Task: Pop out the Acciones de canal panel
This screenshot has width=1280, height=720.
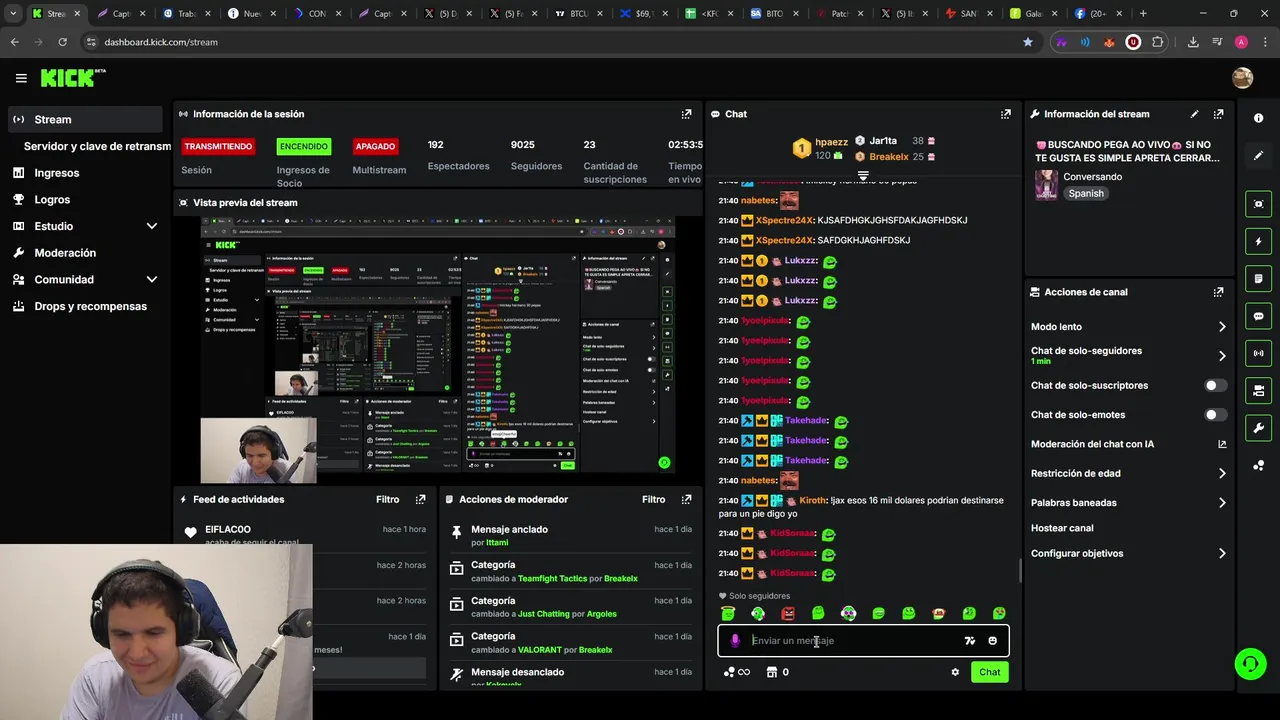Action: click(1218, 292)
